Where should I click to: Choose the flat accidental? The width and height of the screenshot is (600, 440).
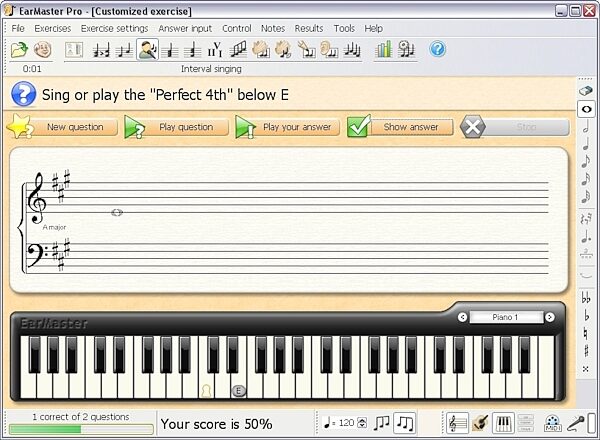586,316
